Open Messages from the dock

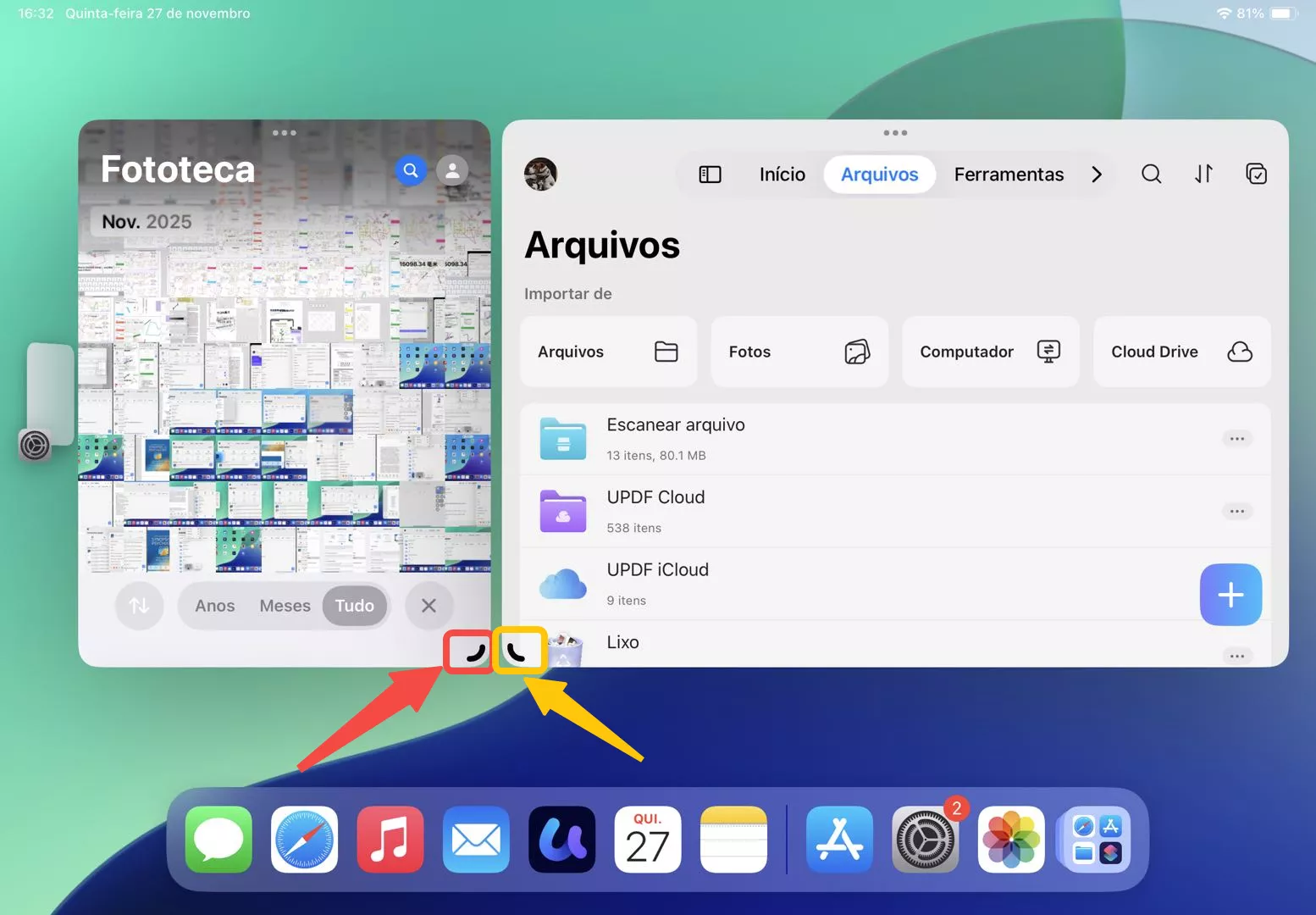click(218, 840)
